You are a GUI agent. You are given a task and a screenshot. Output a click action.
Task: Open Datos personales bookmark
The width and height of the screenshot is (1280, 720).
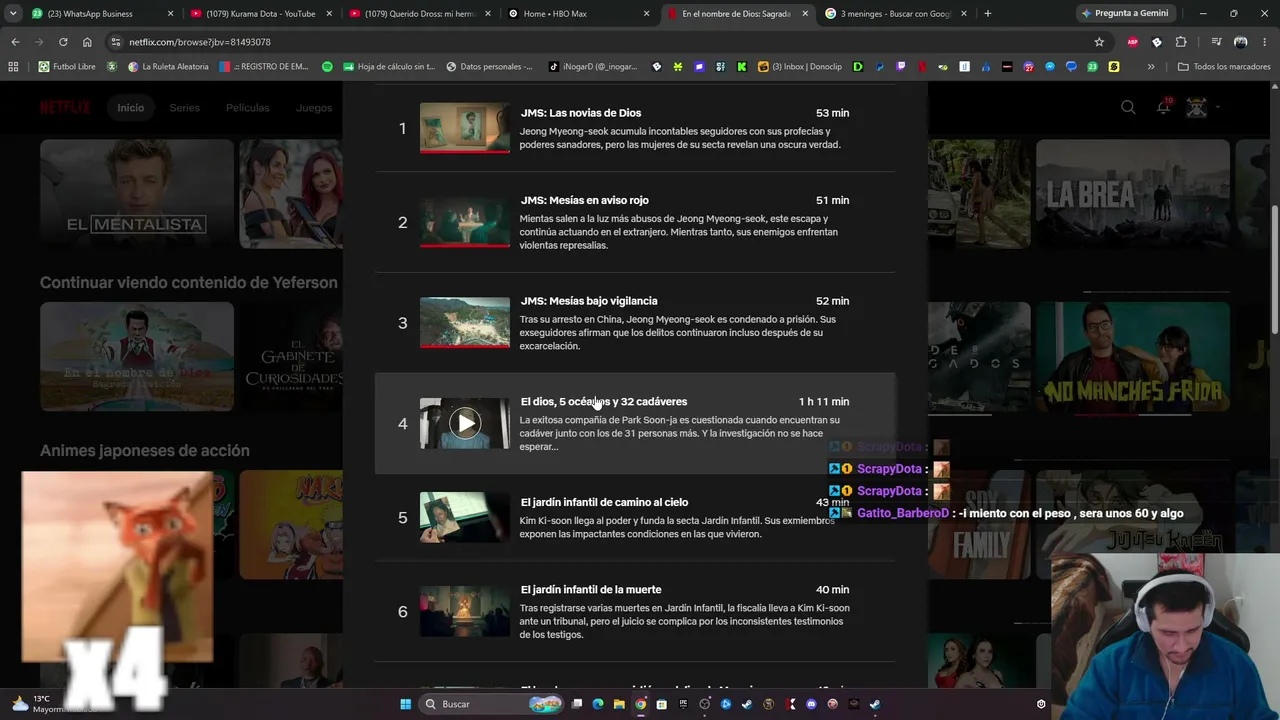tap(489, 67)
